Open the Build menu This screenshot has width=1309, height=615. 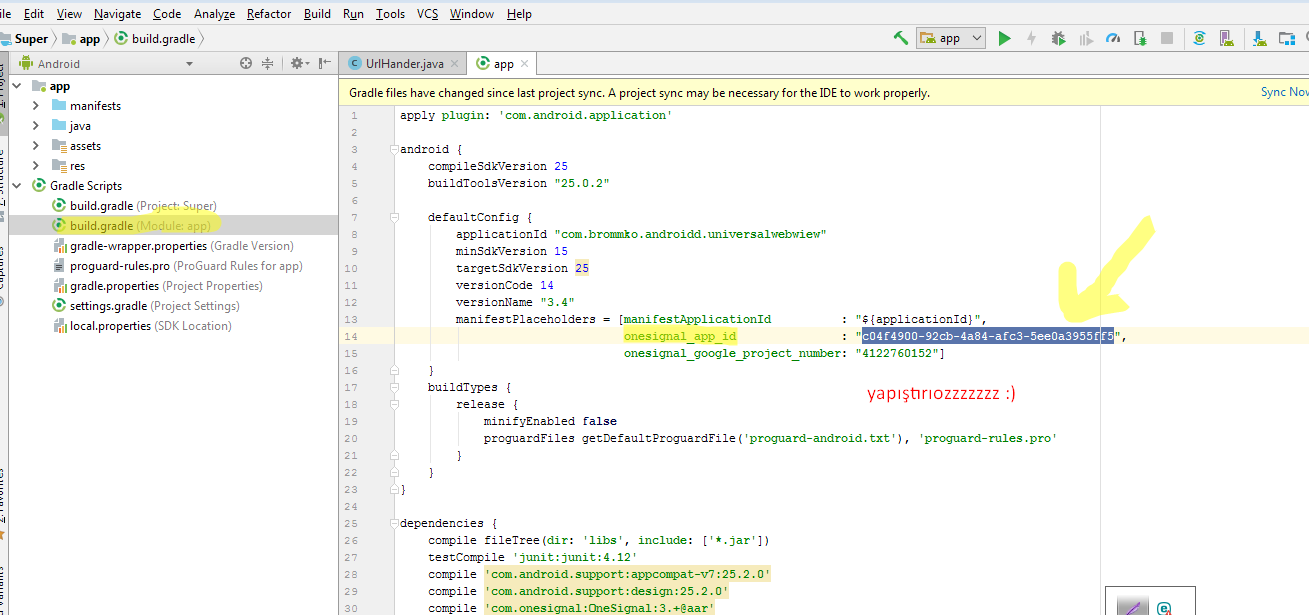click(317, 14)
